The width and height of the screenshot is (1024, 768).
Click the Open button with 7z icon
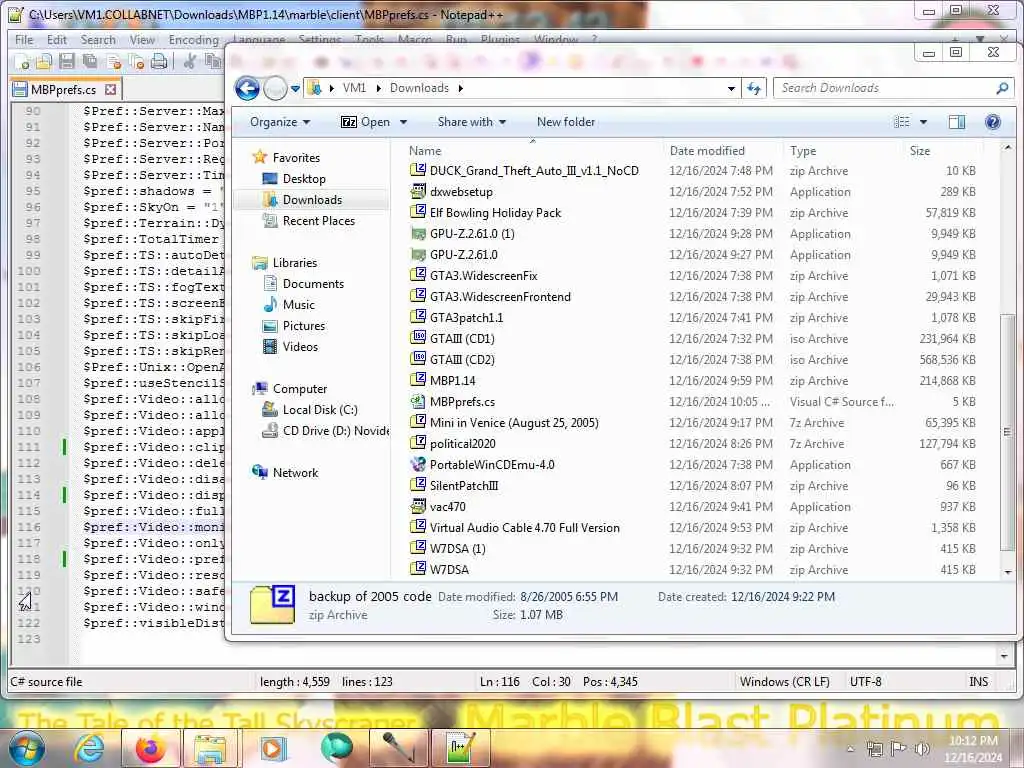(366, 122)
